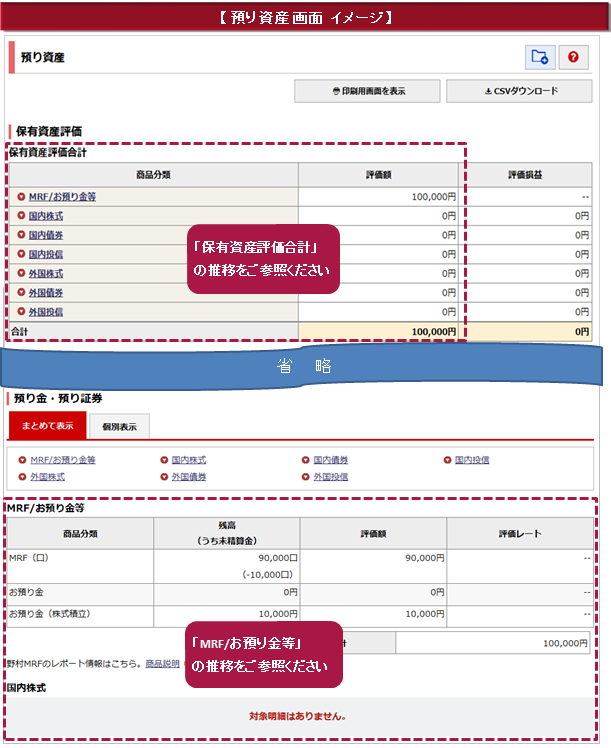Image resolution: width=611 pixels, height=748 pixels.
Task: Jump to 国内債券 in the quick-link box
Action: [x=331, y=460]
